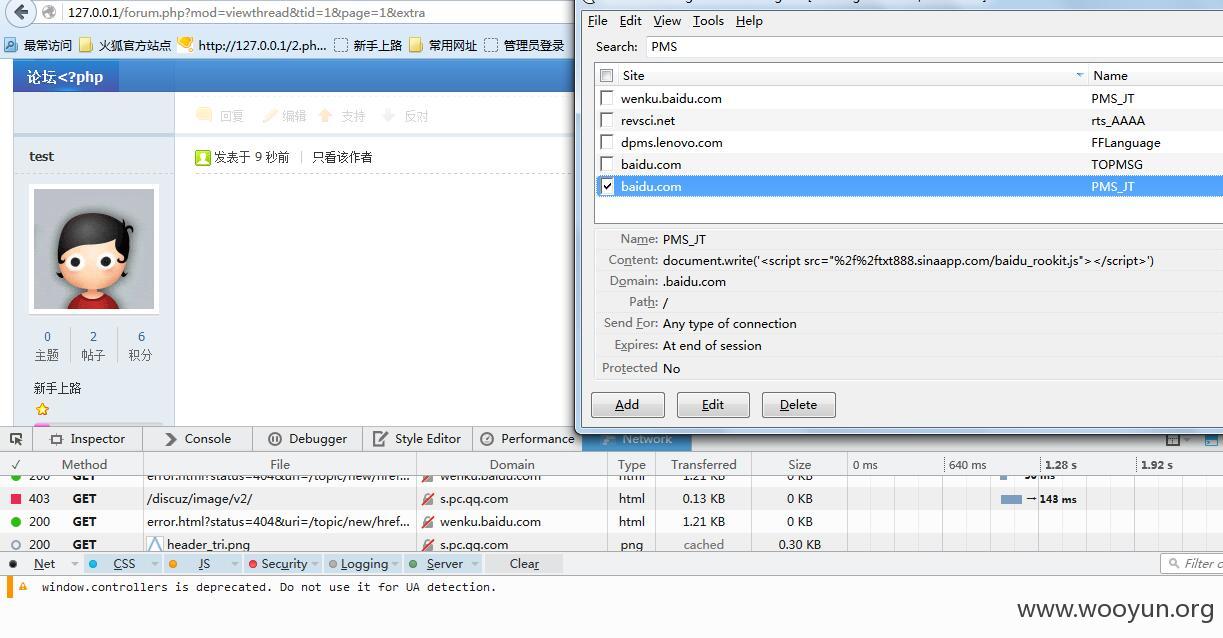
Task: Click the 反对 down-arrow icon
Action: tap(390, 116)
